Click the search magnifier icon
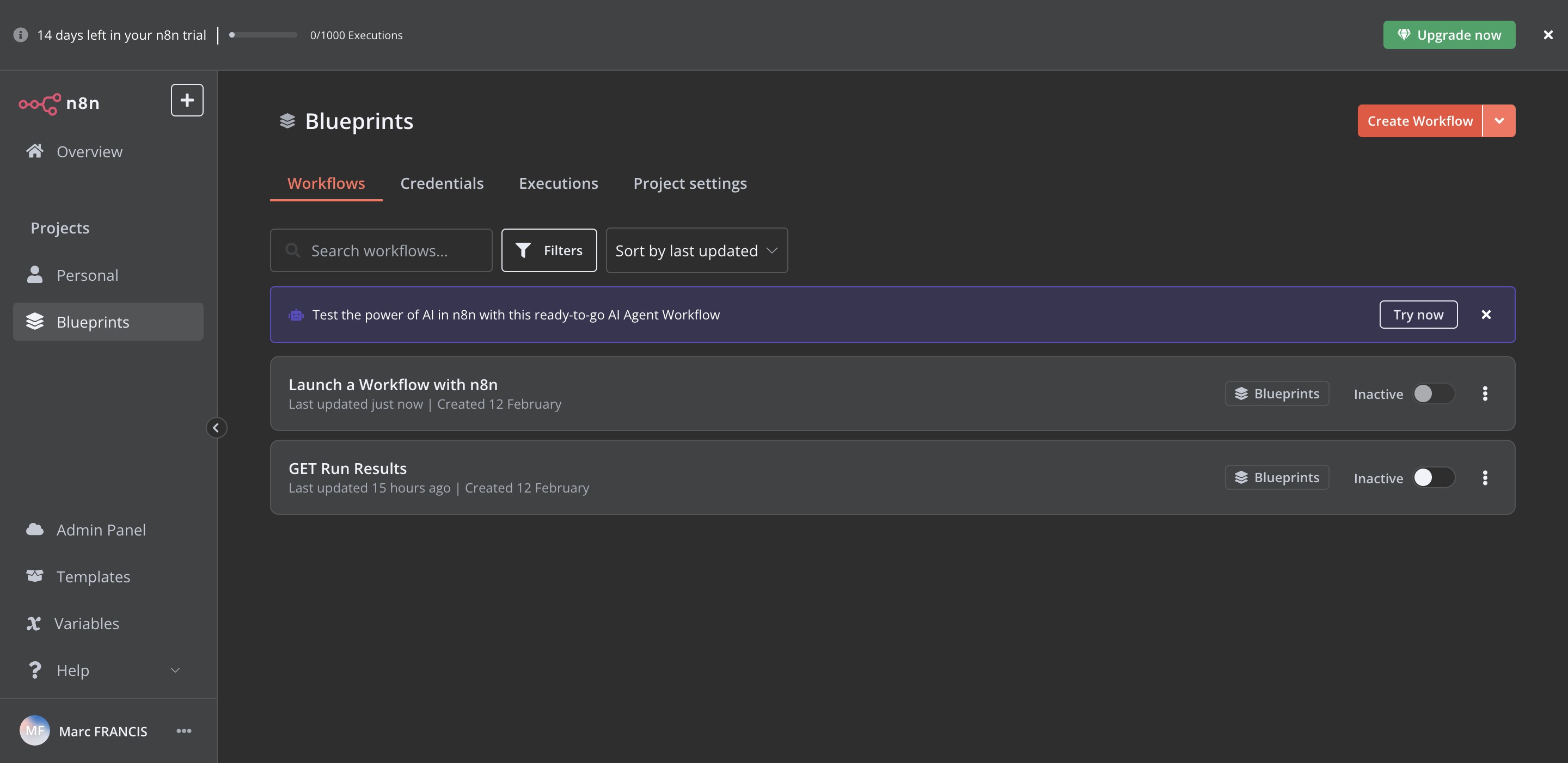Image resolution: width=1568 pixels, height=763 pixels. pyautogui.click(x=293, y=250)
